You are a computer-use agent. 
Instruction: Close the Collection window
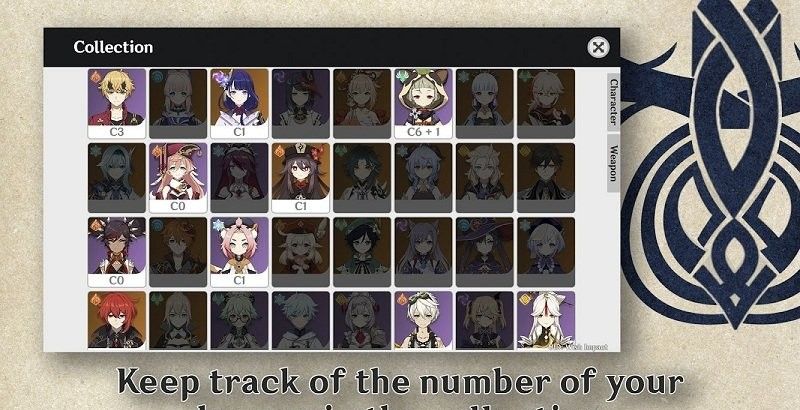click(x=598, y=47)
